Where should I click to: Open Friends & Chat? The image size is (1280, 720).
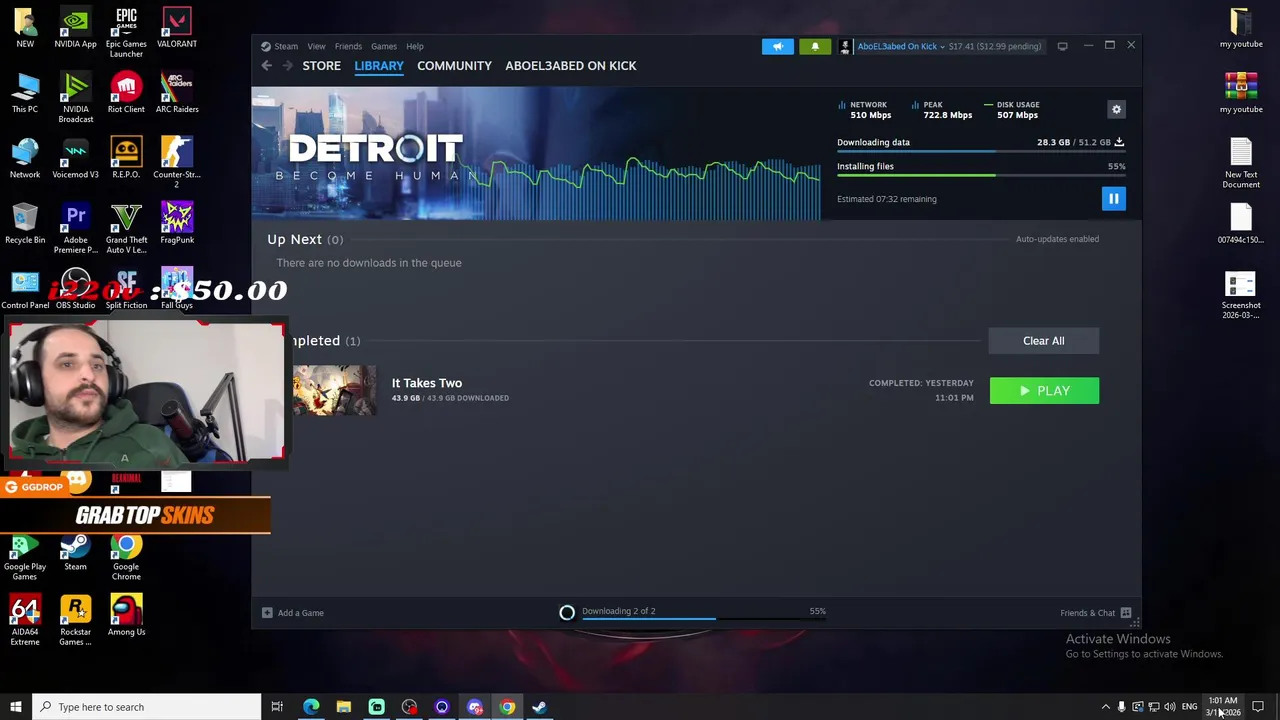[x=1095, y=613]
